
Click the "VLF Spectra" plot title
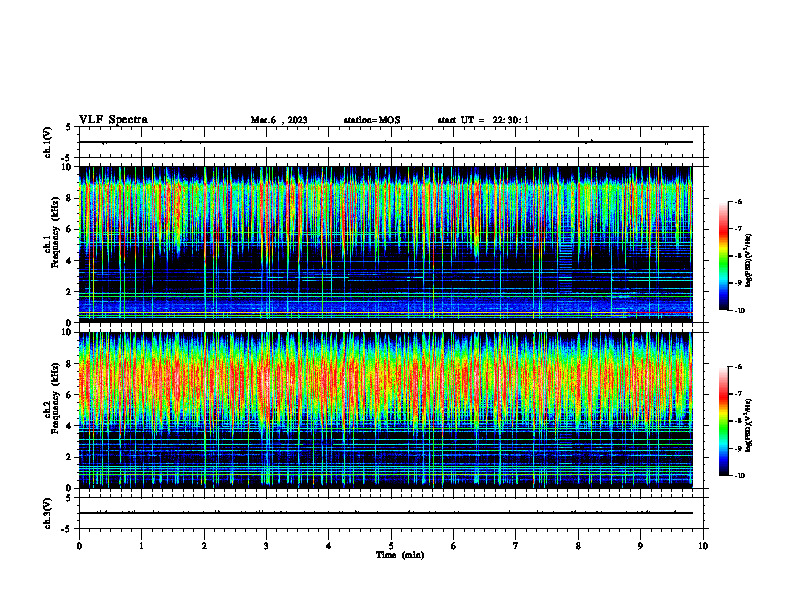(x=113, y=120)
